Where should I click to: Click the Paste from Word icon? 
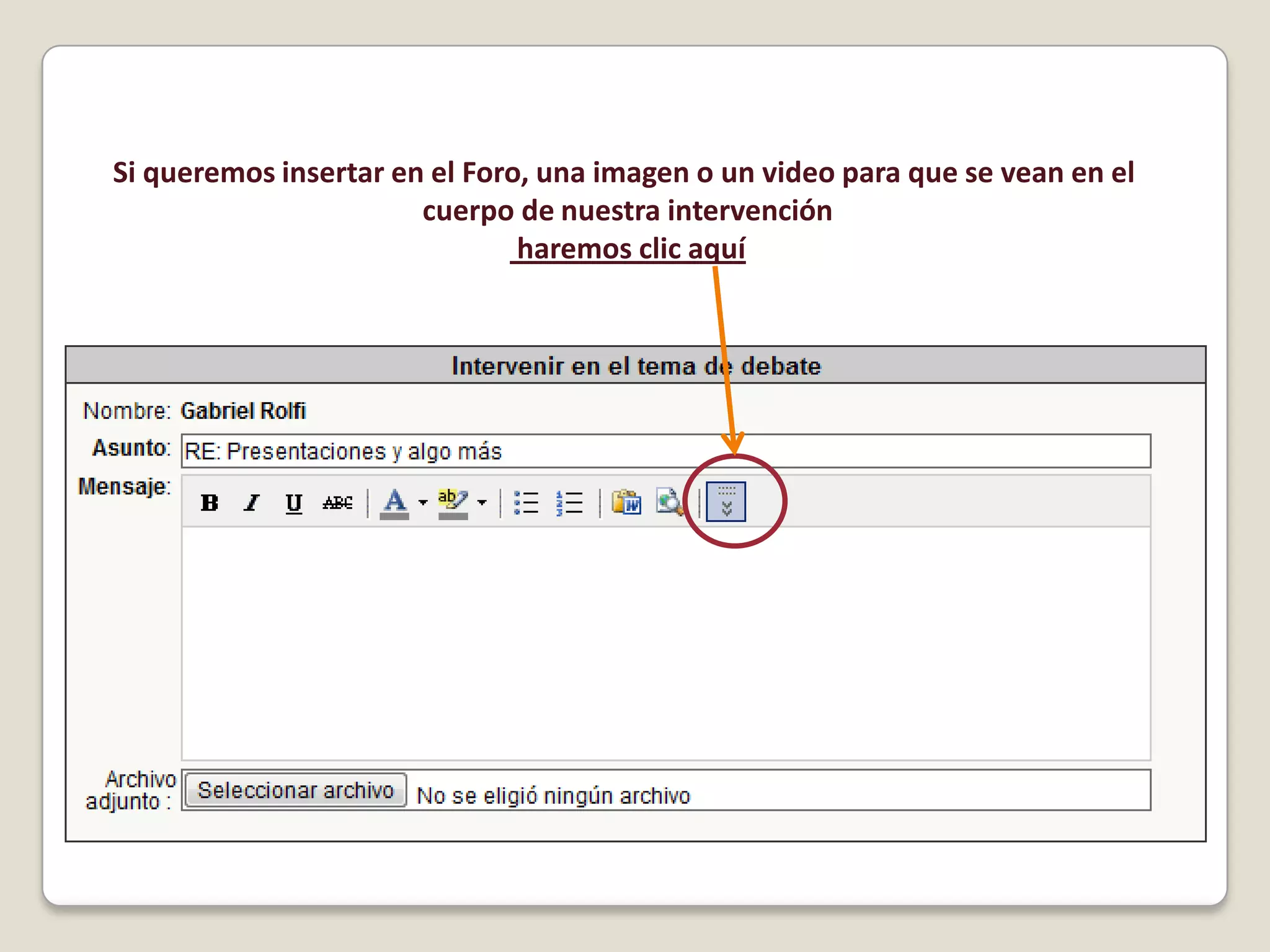[626, 502]
